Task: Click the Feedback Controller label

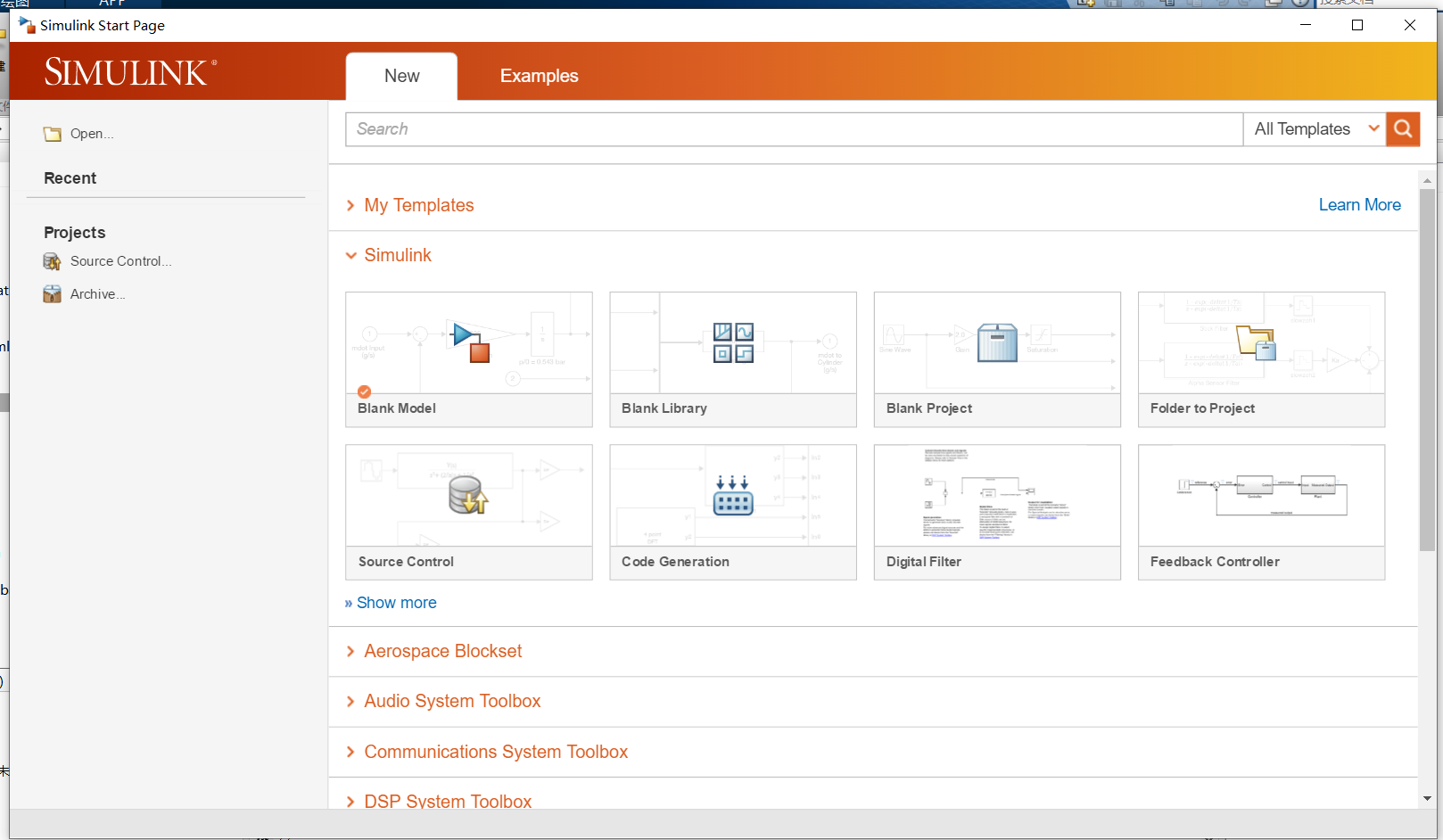Action: [x=1215, y=562]
